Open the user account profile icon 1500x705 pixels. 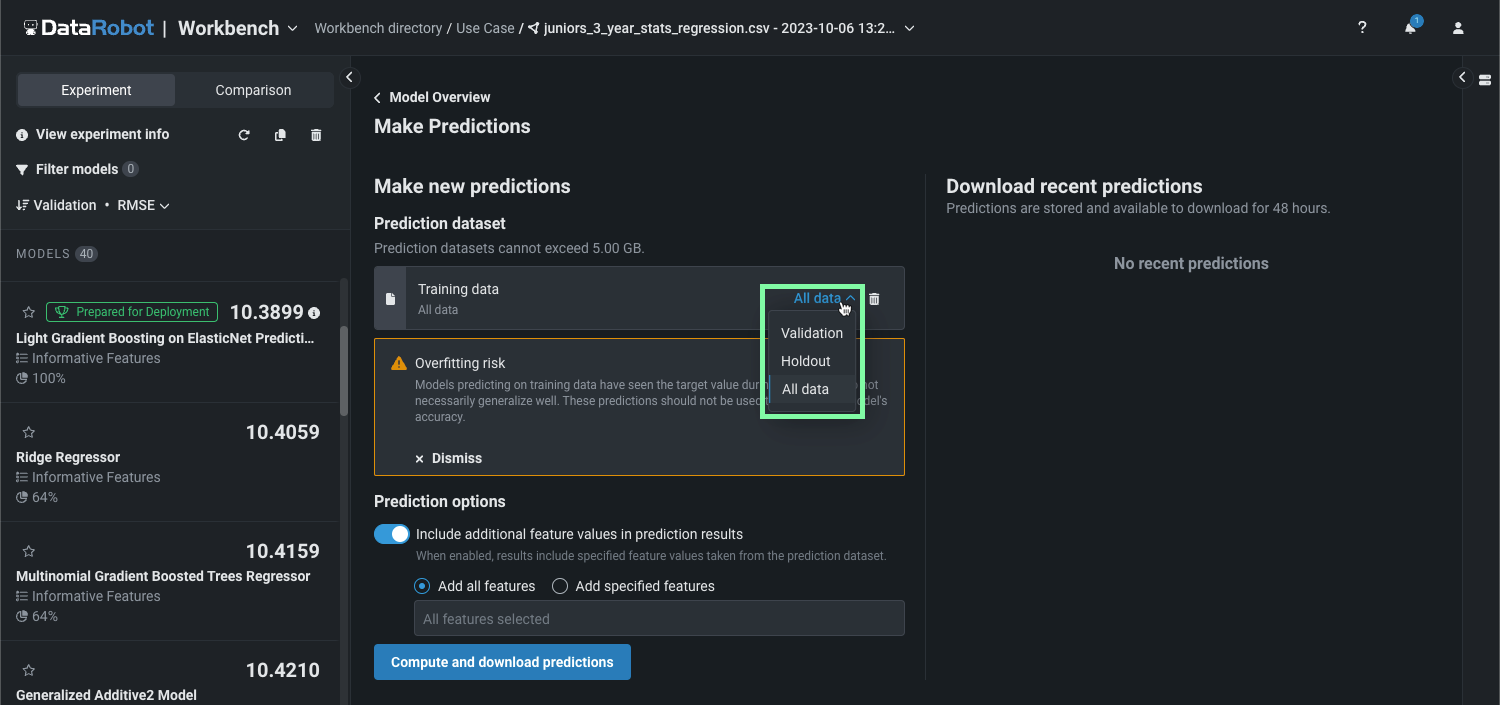pos(1458,28)
